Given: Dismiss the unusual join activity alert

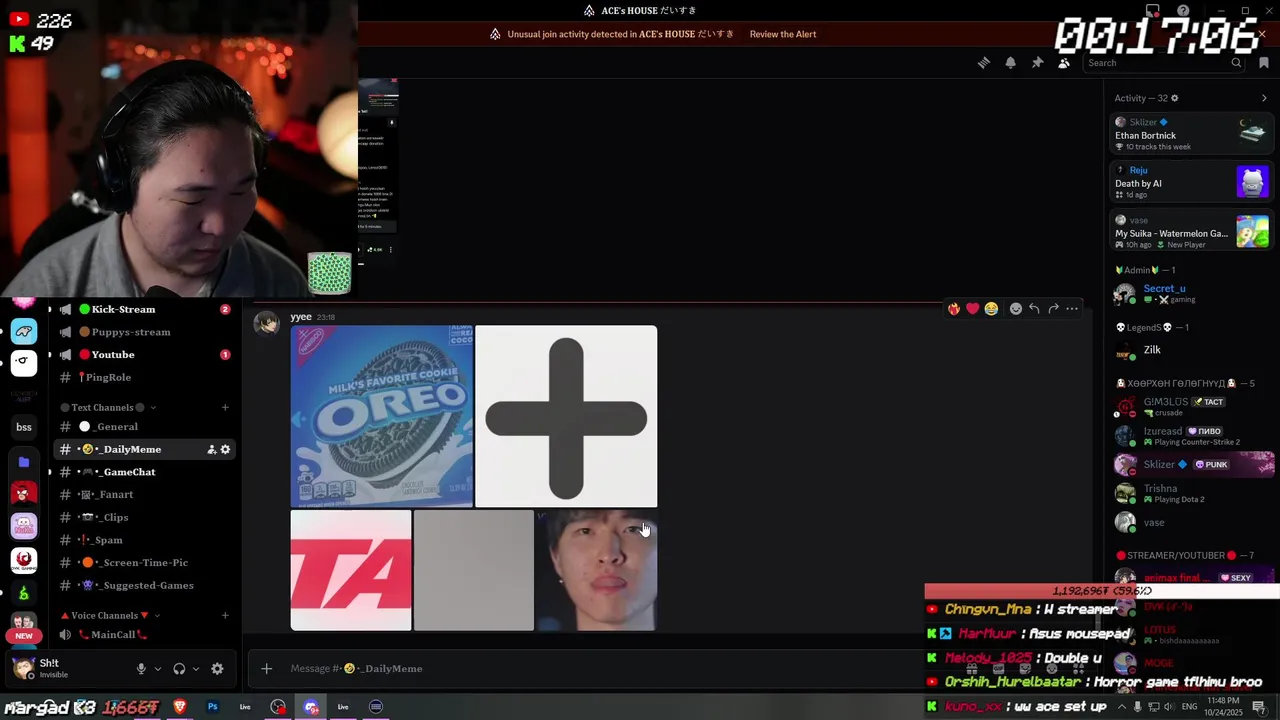Looking at the screenshot, I should pyautogui.click(x=1262, y=34).
